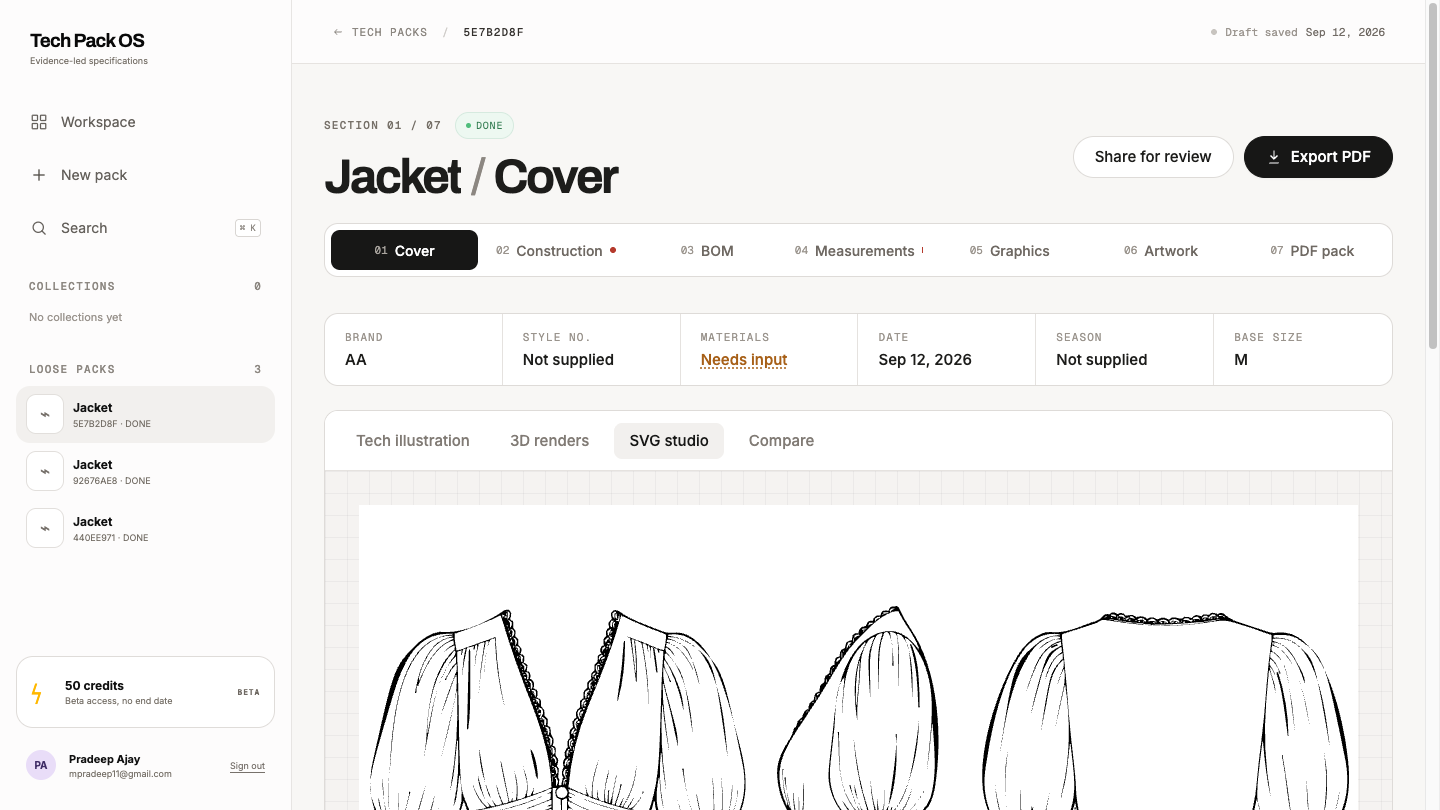Click the date 'Sep 12, 2026' field
This screenshot has width=1440, height=810.
925,360
